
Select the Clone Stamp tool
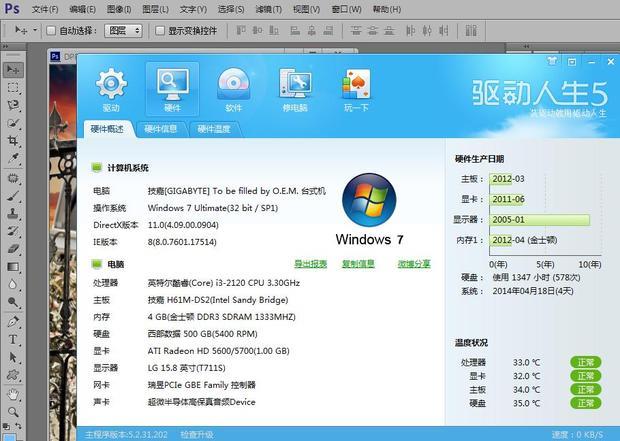click(13, 214)
